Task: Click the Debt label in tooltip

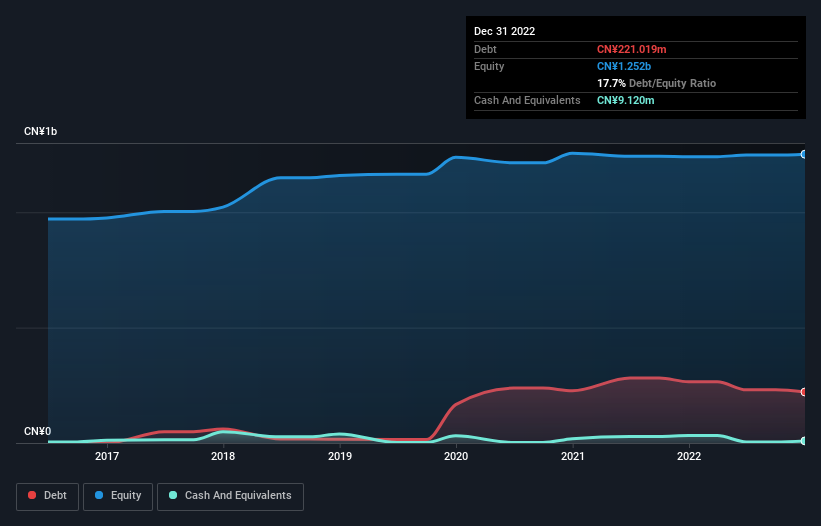Action: (485, 49)
